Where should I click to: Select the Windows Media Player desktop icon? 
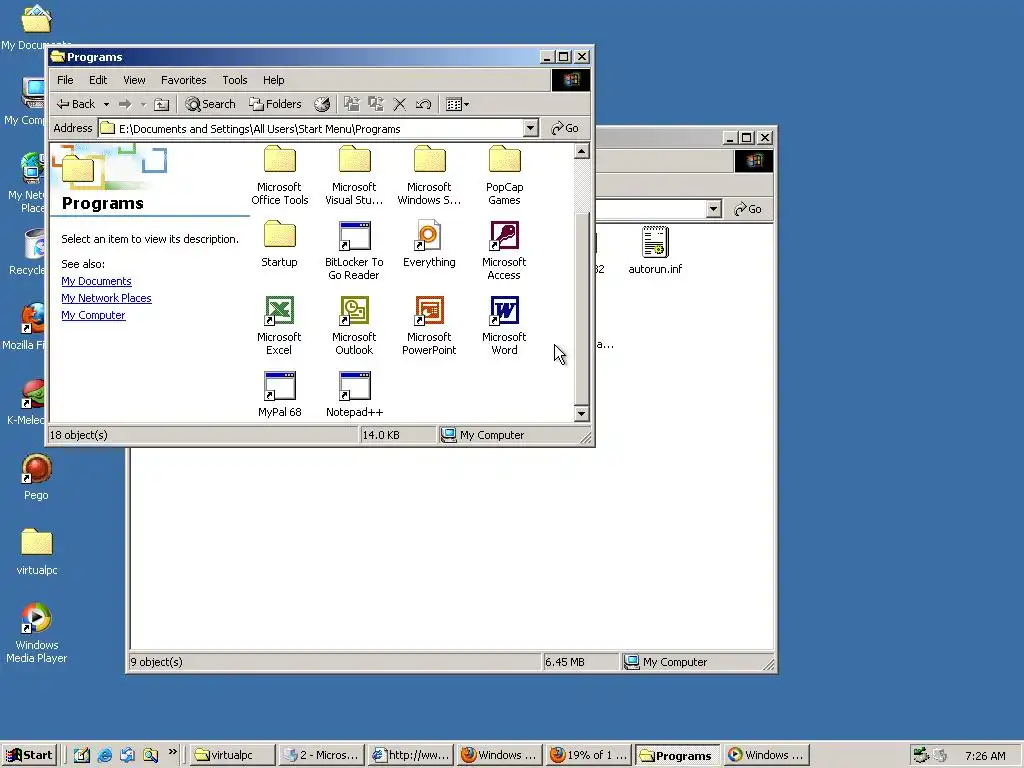pyautogui.click(x=37, y=633)
